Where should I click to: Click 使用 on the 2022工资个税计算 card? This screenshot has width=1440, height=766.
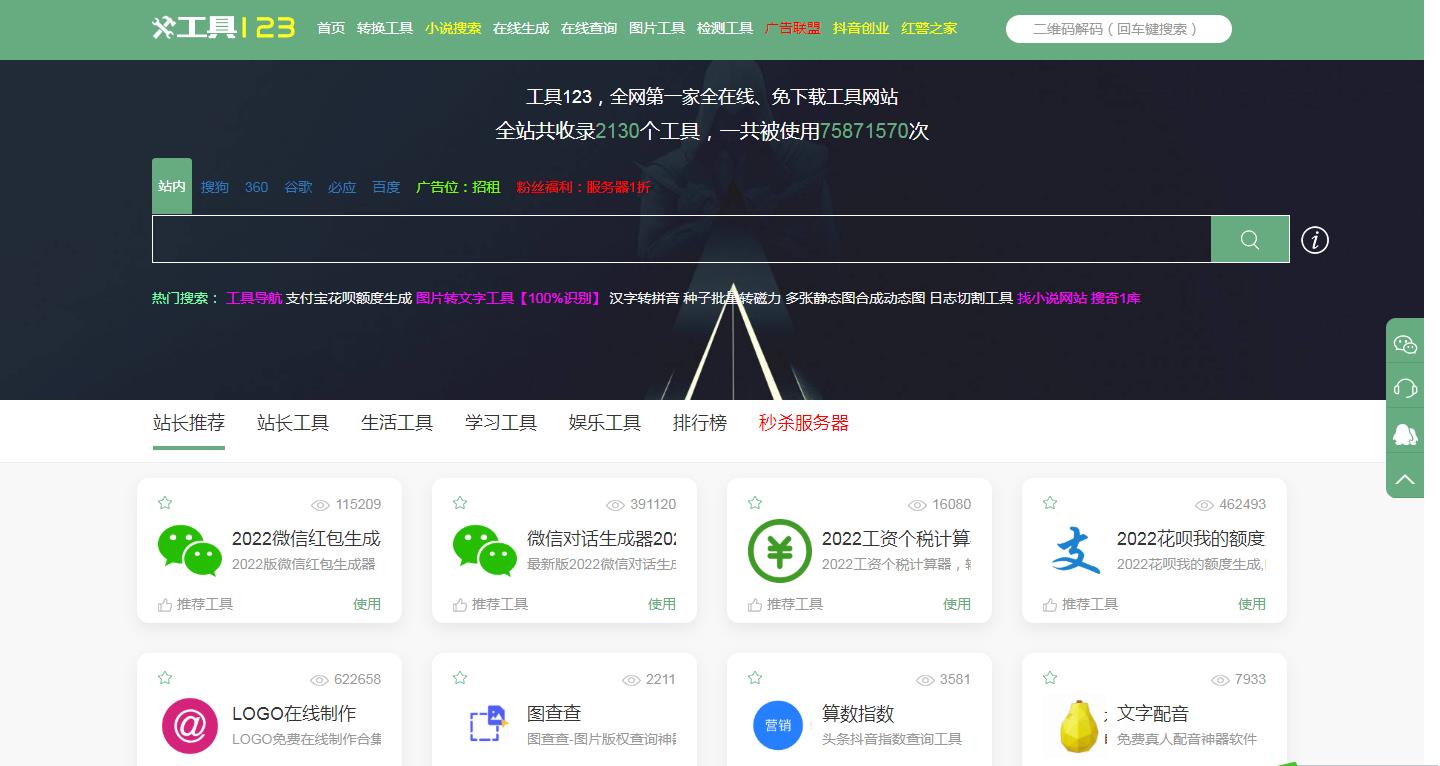point(957,604)
